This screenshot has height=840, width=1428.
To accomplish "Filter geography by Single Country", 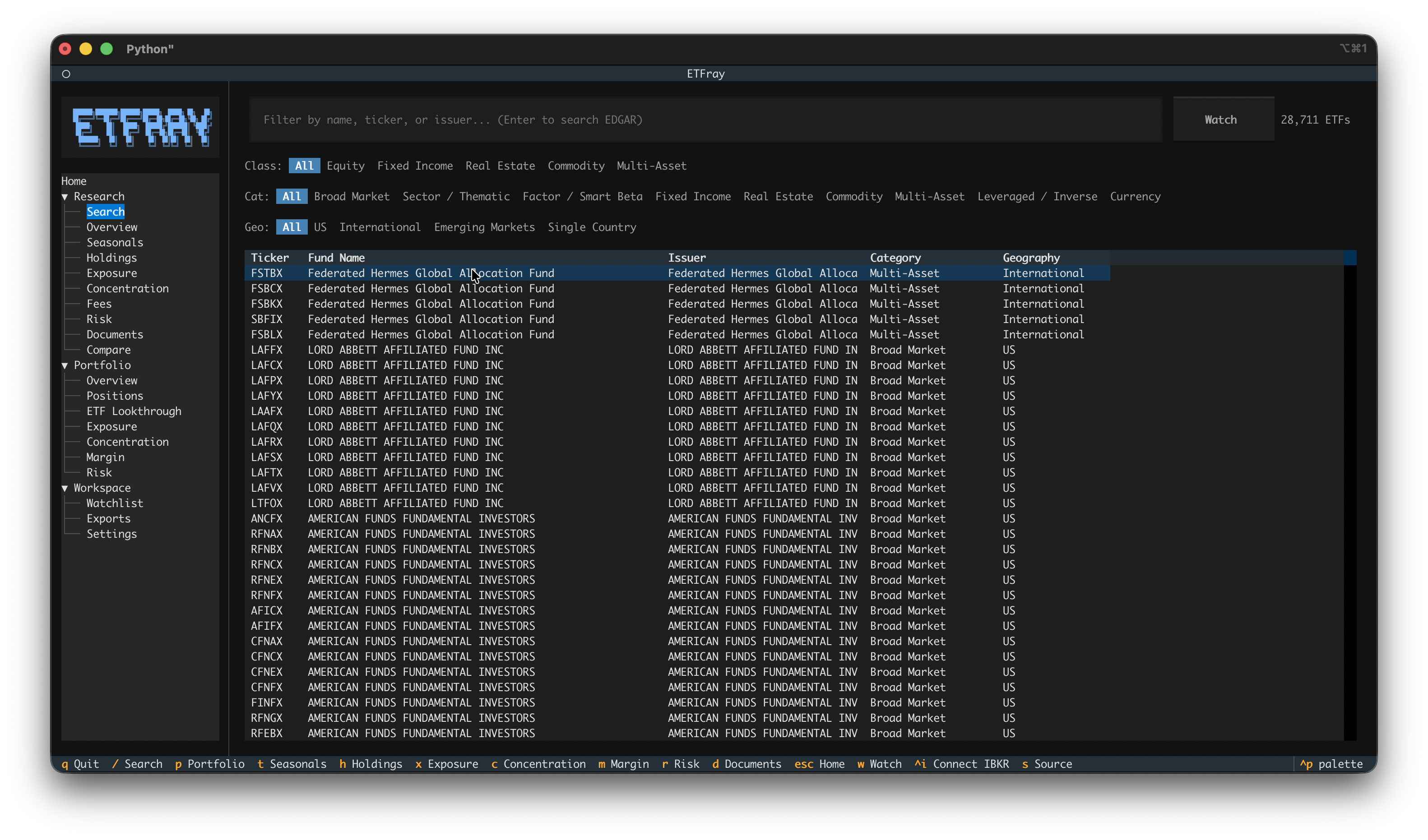I will 592,227.
